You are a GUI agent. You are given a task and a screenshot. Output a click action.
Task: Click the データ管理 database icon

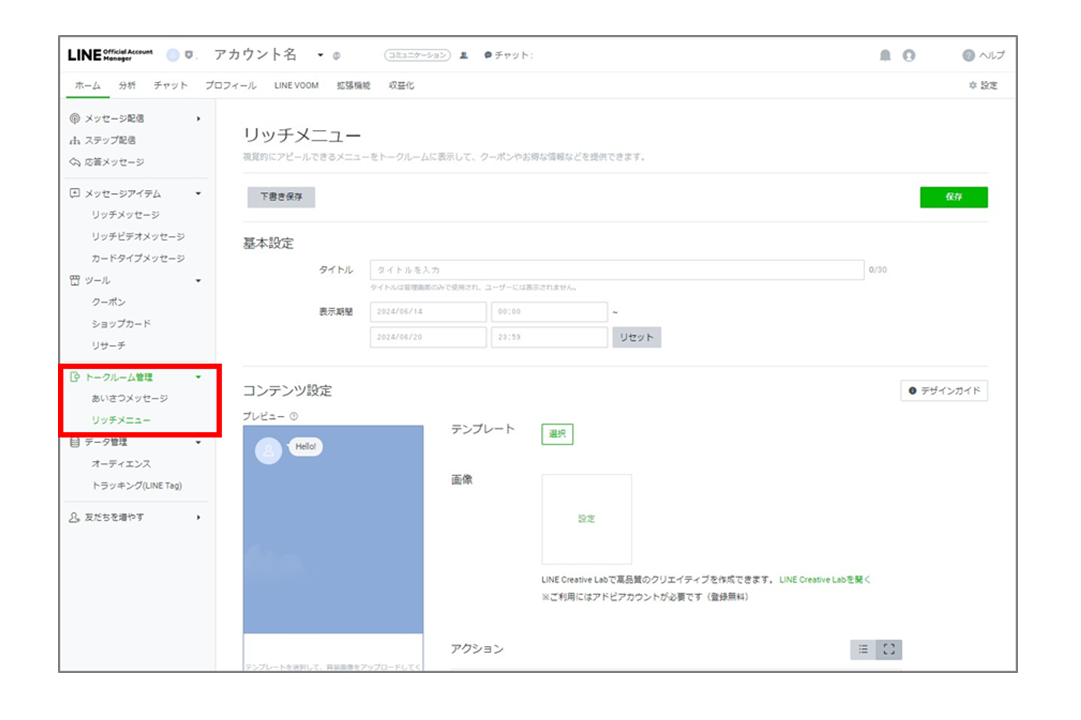pos(74,442)
